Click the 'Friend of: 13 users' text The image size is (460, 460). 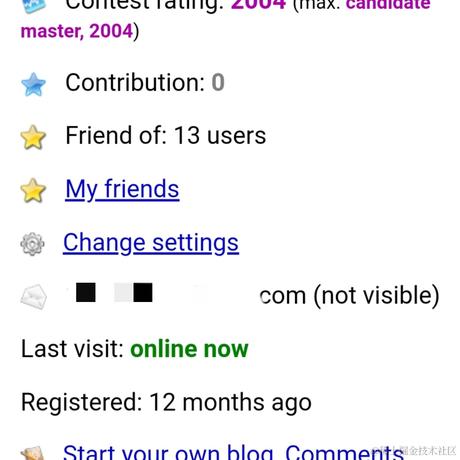coord(166,135)
